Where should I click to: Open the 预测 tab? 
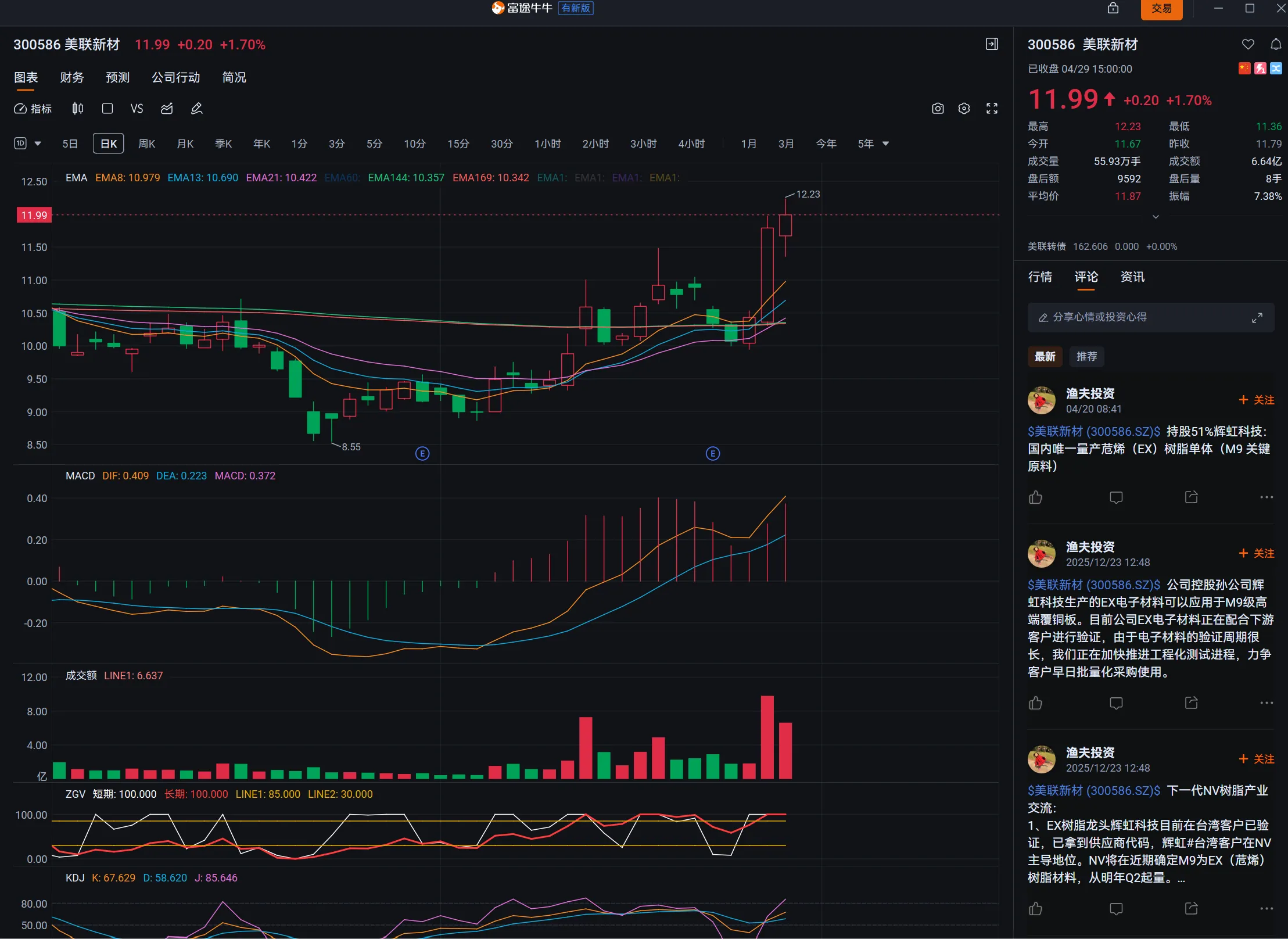pyautogui.click(x=118, y=77)
